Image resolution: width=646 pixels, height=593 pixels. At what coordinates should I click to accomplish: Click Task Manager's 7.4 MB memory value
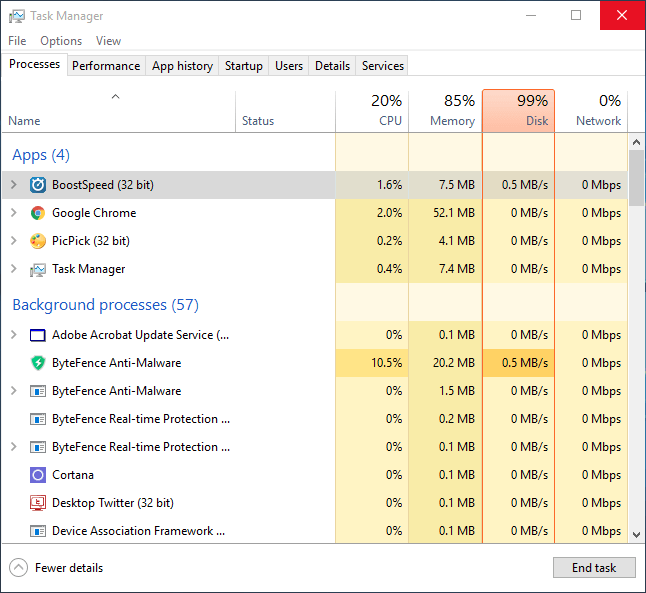(x=456, y=269)
